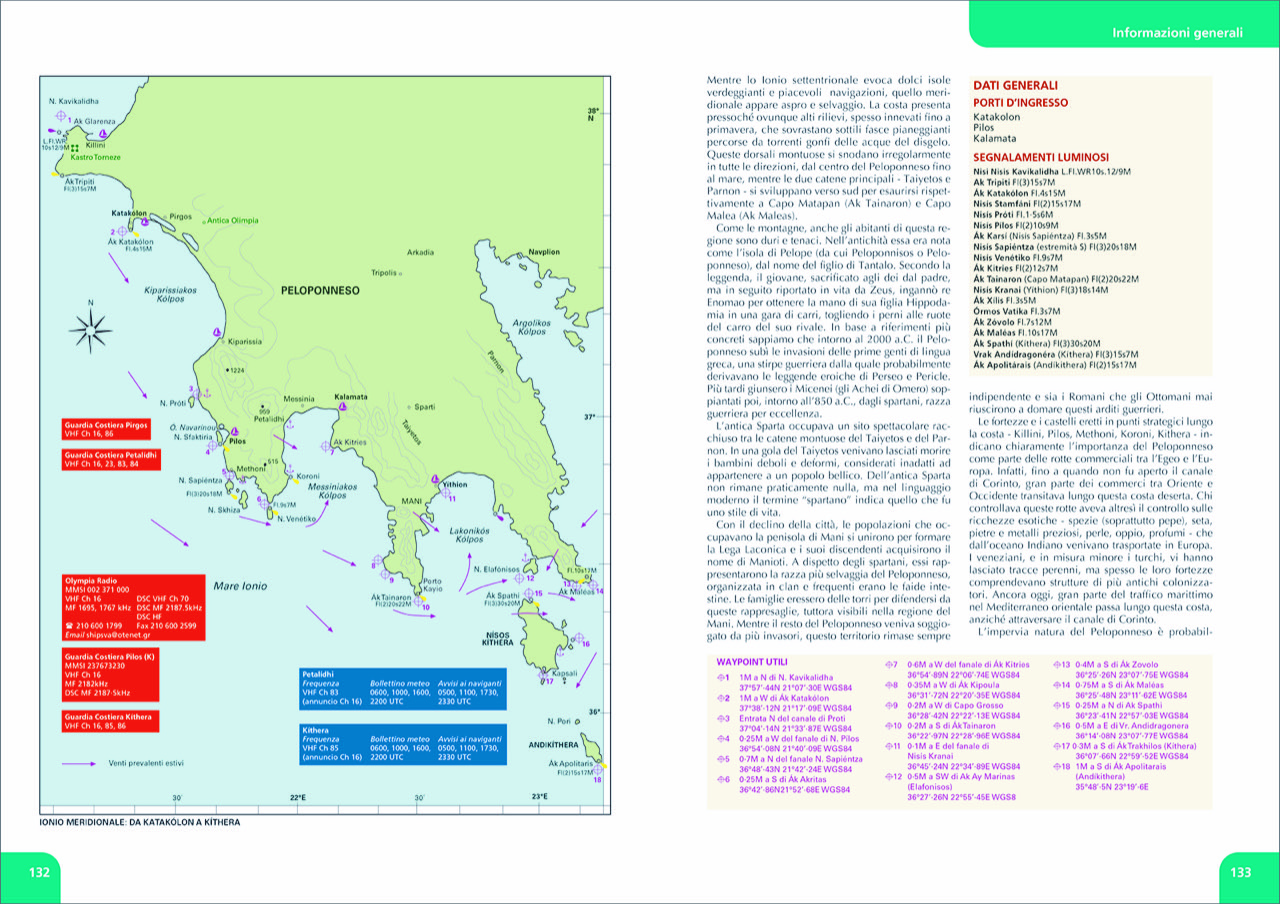The image size is (1280, 904).
Task: Click the 'Navplion' label on the map
Action: [545, 252]
